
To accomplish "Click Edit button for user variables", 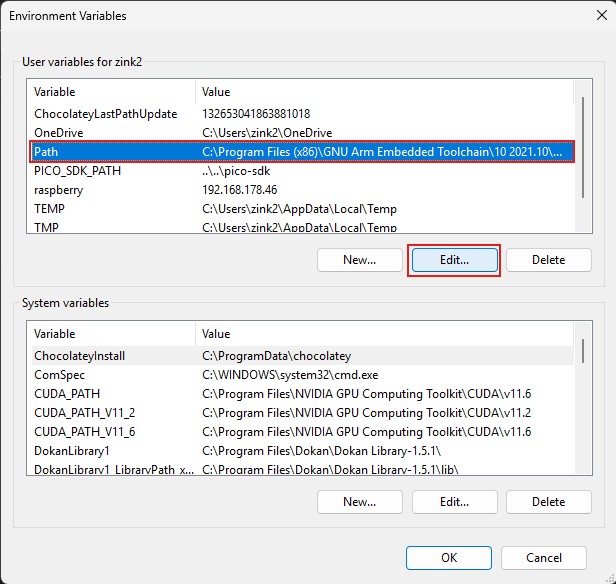I will click(454, 260).
